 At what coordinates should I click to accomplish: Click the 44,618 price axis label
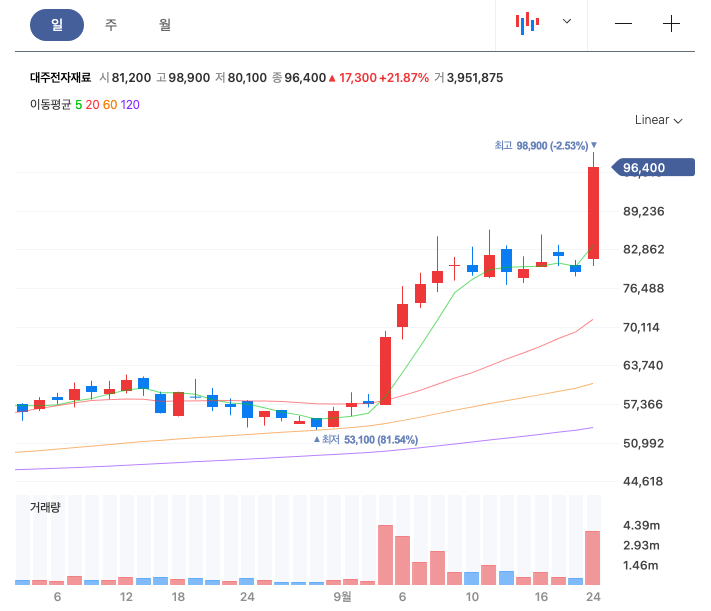tap(643, 482)
